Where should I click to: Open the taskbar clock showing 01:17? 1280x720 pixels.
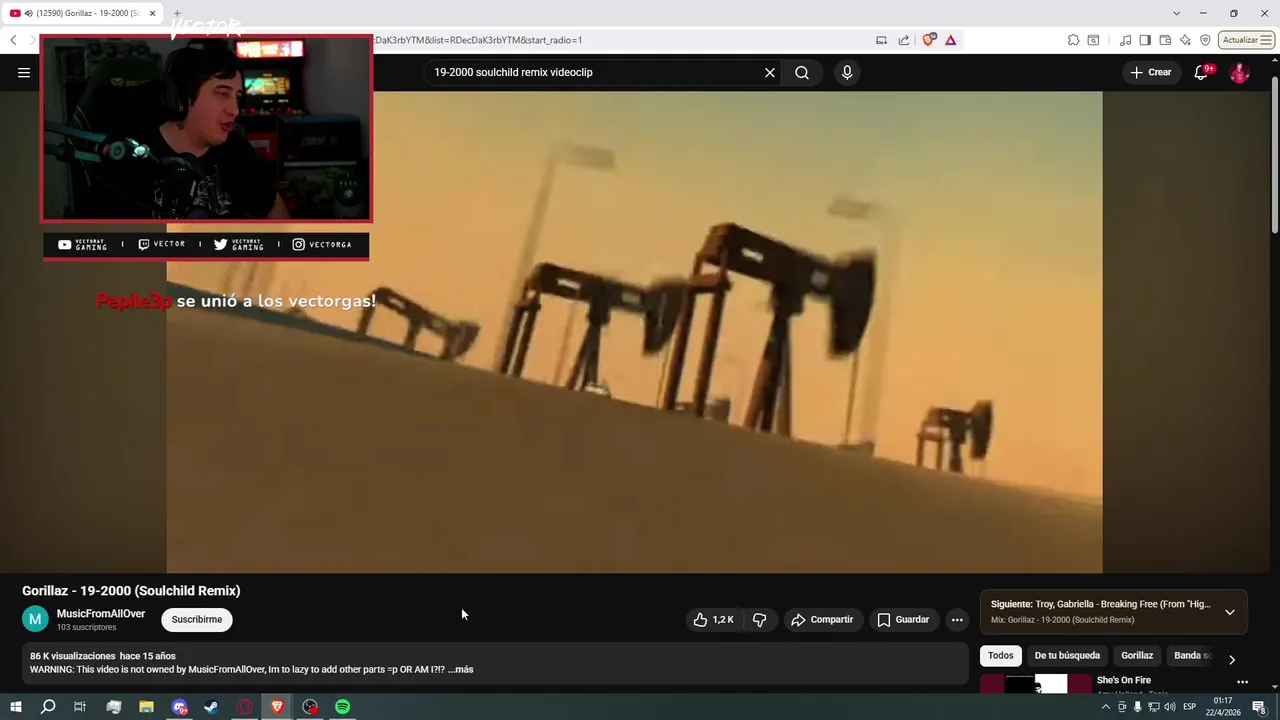point(1223,707)
